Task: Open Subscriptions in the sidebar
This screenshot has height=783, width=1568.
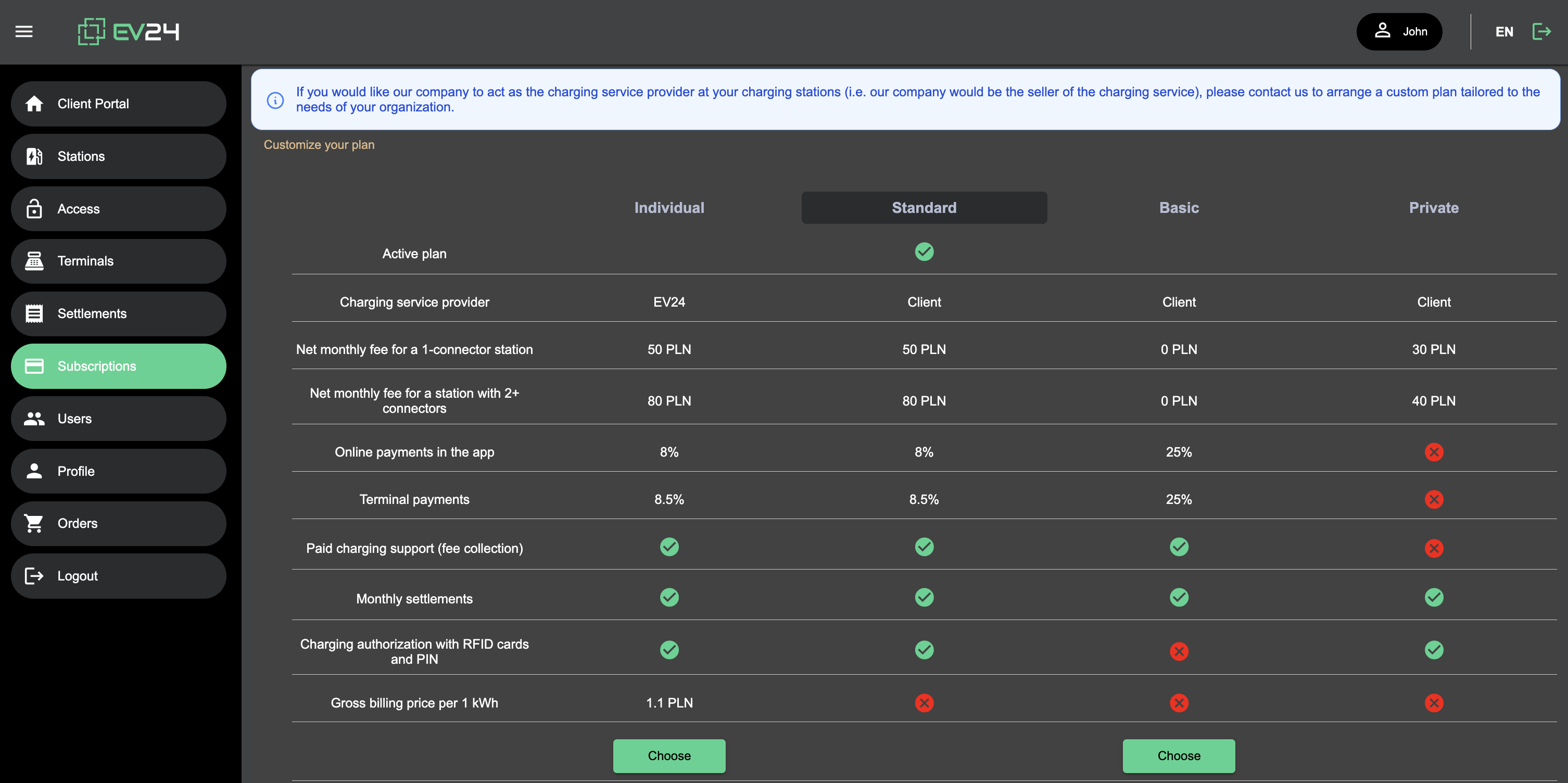Action: coord(118,367)
